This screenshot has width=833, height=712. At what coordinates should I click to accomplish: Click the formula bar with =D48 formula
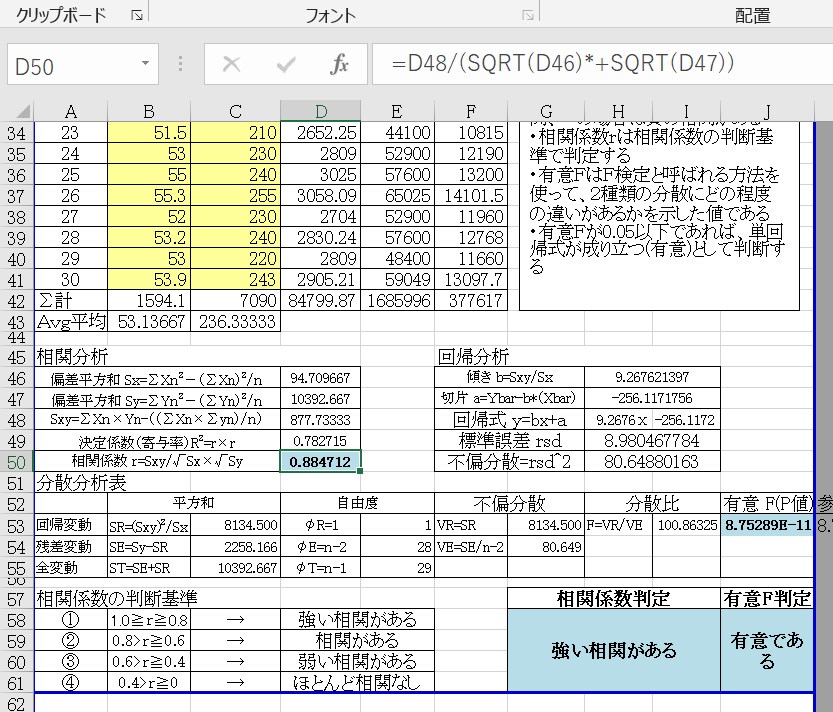click(x=602, y=64)
